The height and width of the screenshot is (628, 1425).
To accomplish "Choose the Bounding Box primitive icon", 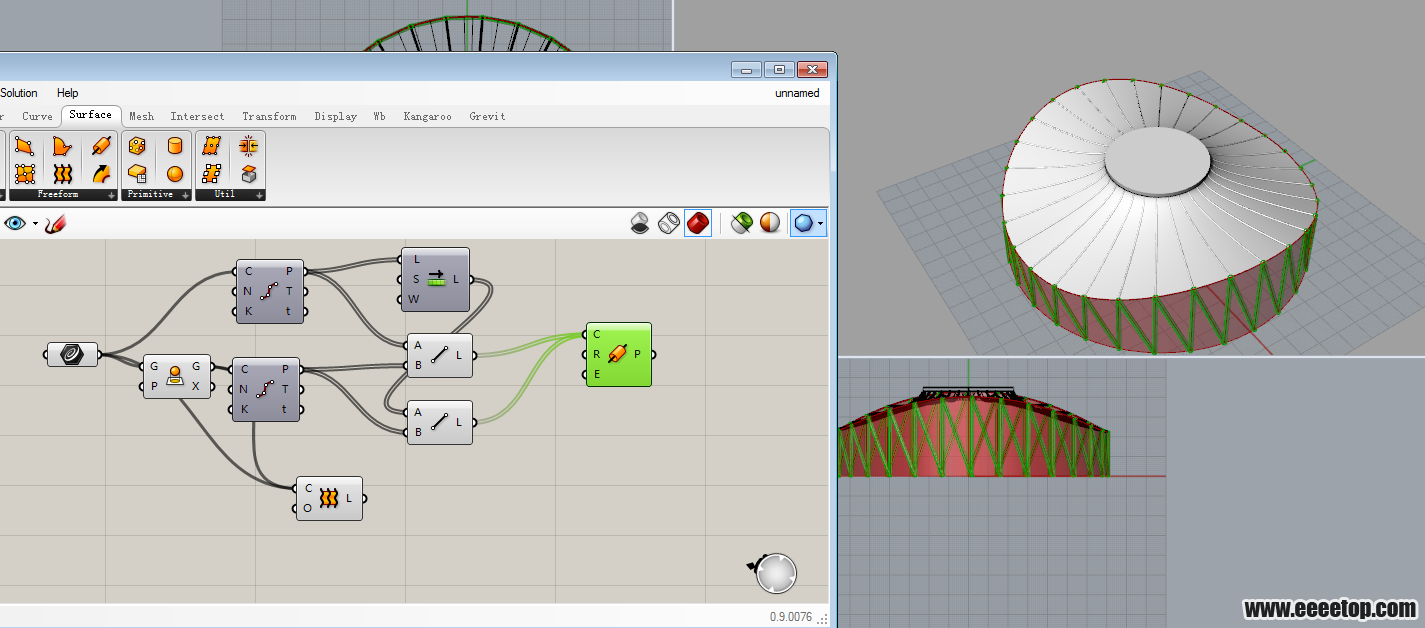I will [138, 147].
